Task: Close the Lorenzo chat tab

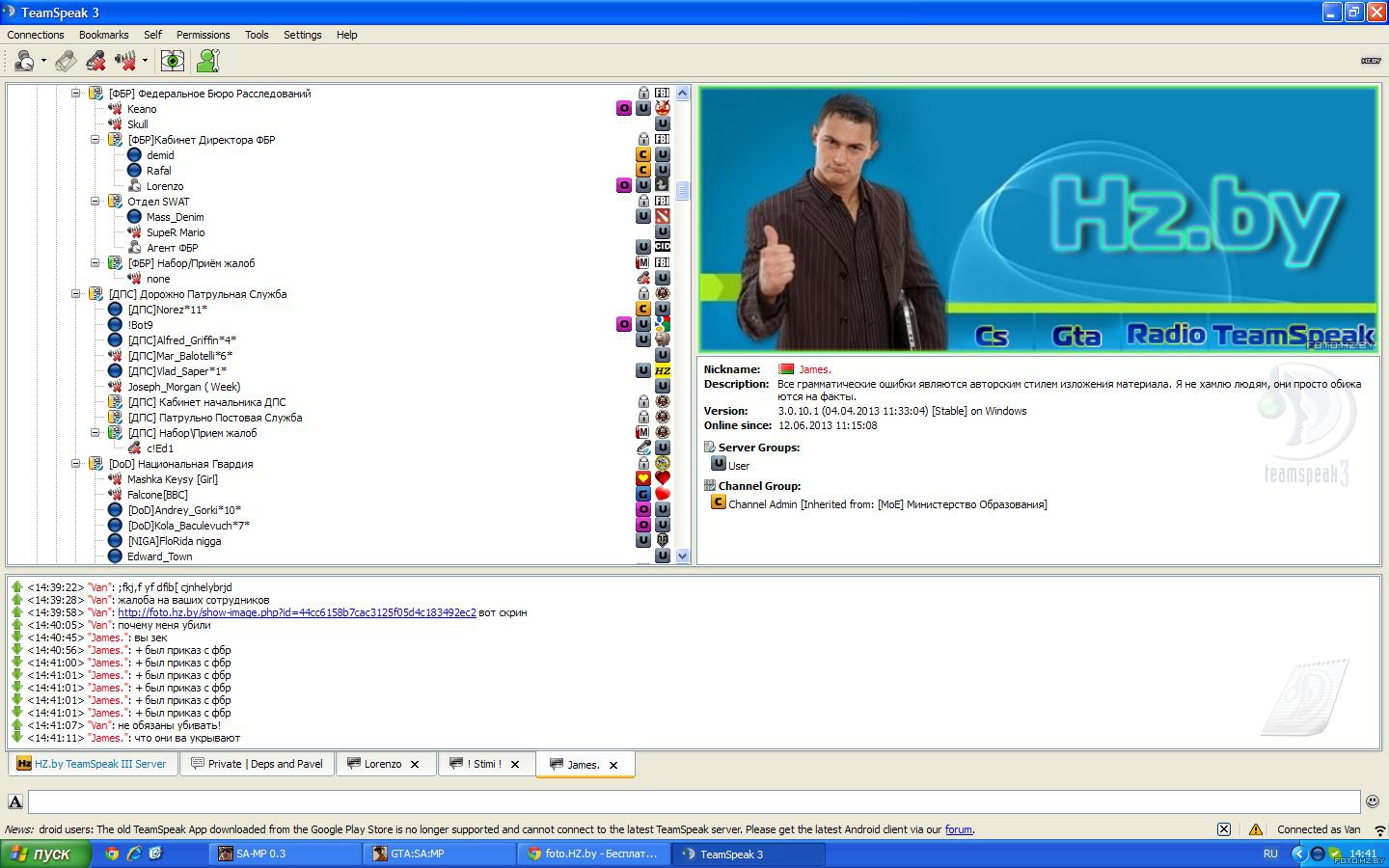Action: [415, 765]
